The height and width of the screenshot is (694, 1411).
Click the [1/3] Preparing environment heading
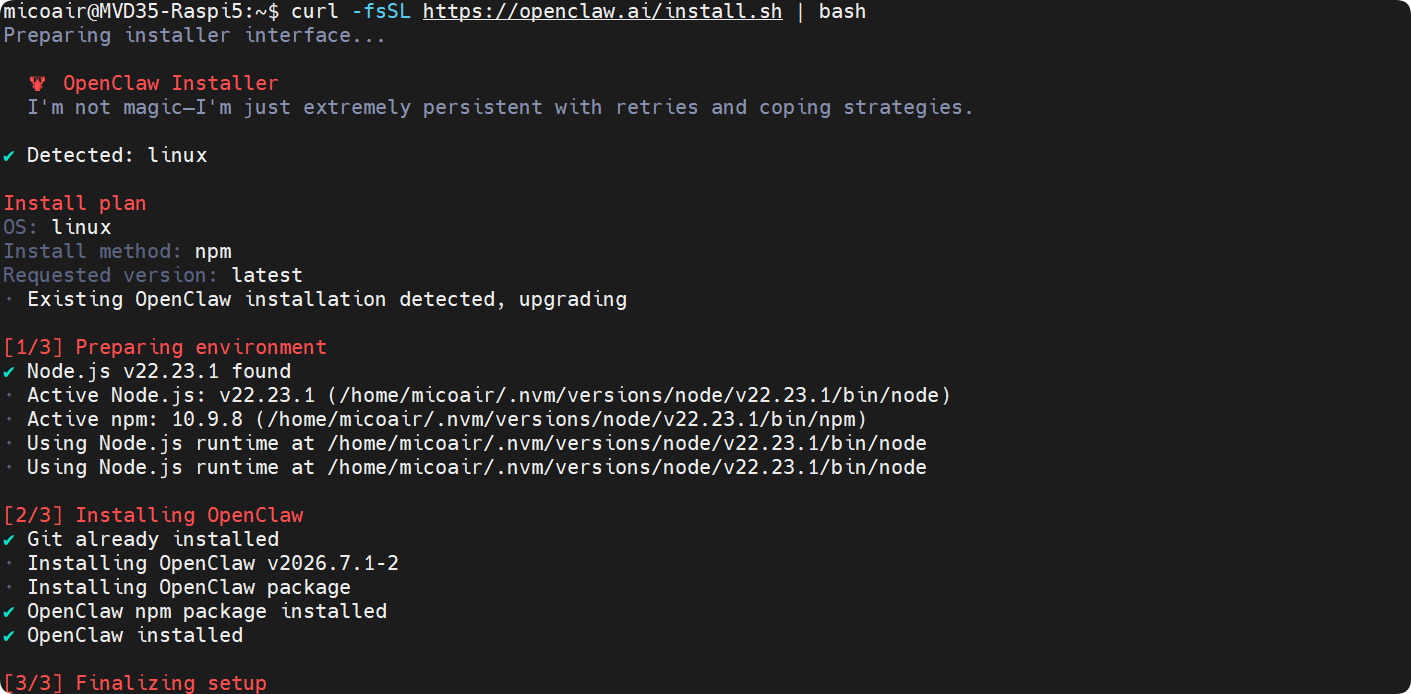pyautogui.click(x=165, y=347)
